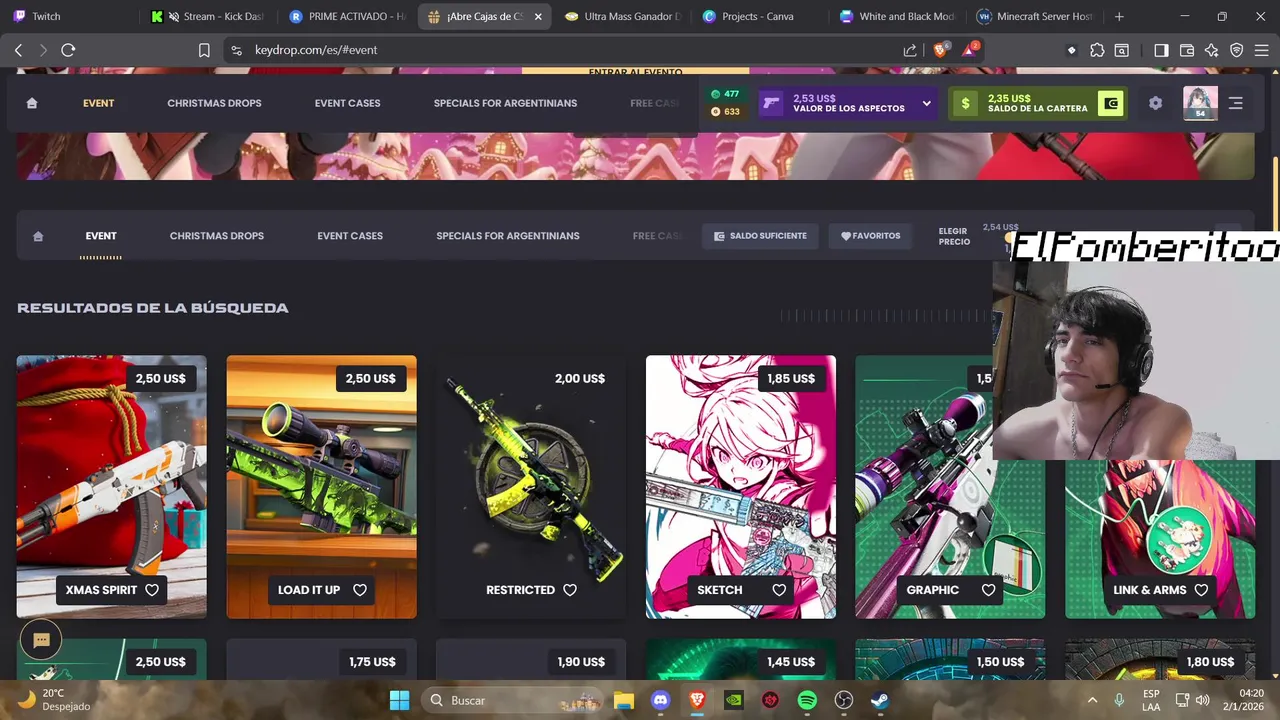Open Brave Rewards triangle icon
This screenshot has width=1280, height=720.
(x=970, y=49)
